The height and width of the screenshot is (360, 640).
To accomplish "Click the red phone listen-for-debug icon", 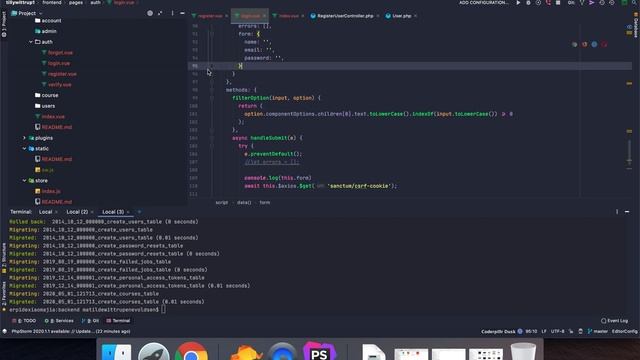I will pos(548,2).
